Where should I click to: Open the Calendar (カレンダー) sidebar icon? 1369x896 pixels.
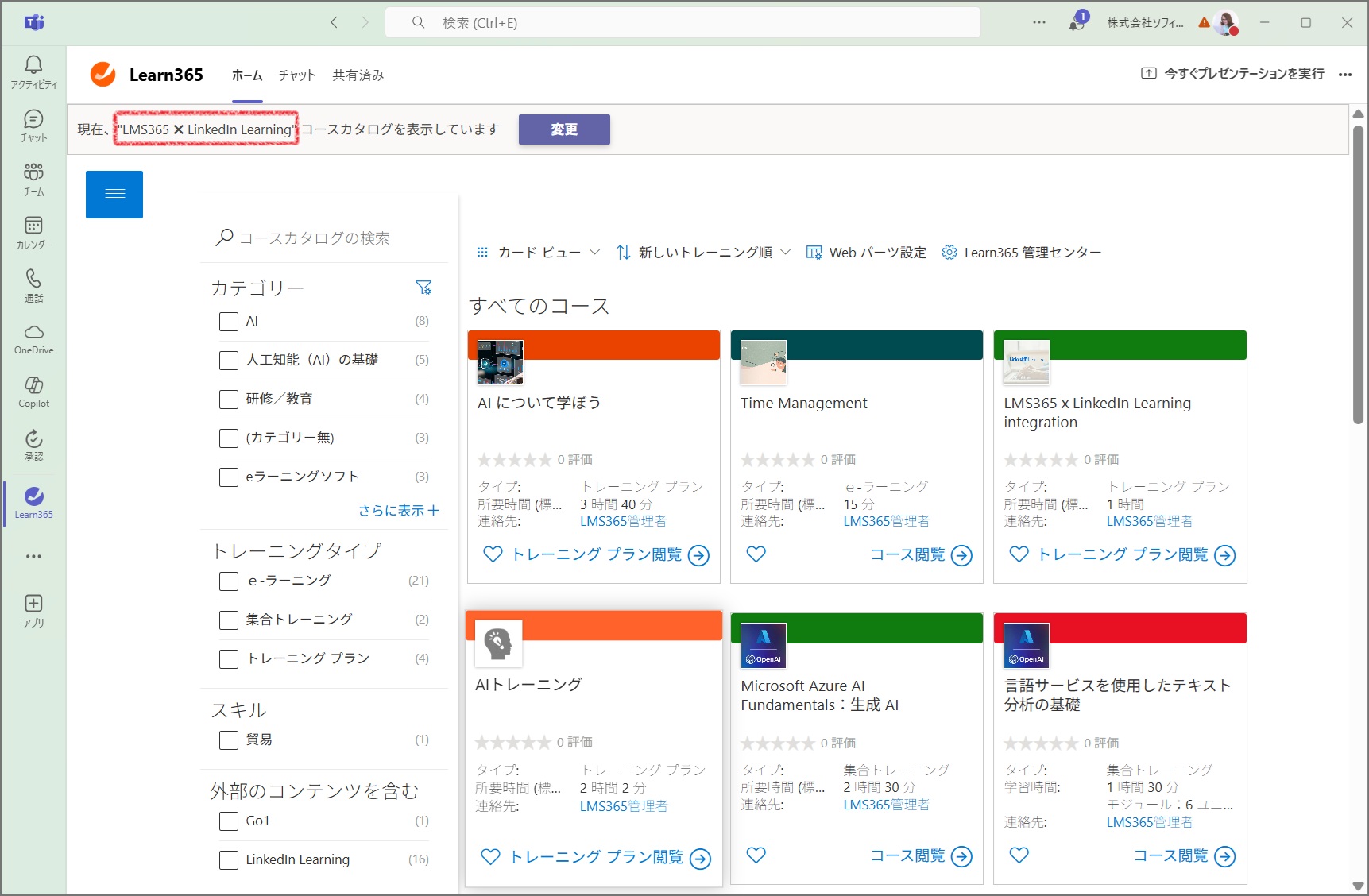[33, 233]
